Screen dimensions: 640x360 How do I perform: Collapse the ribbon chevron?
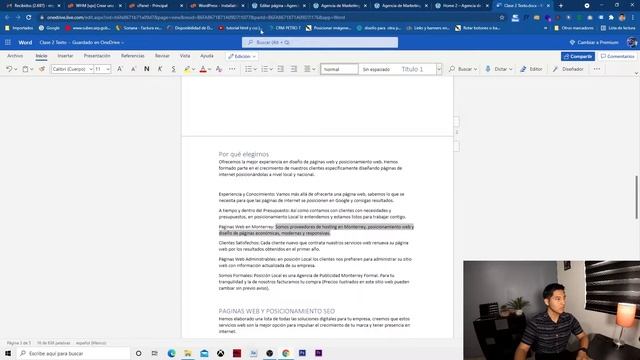coord(636,73)
